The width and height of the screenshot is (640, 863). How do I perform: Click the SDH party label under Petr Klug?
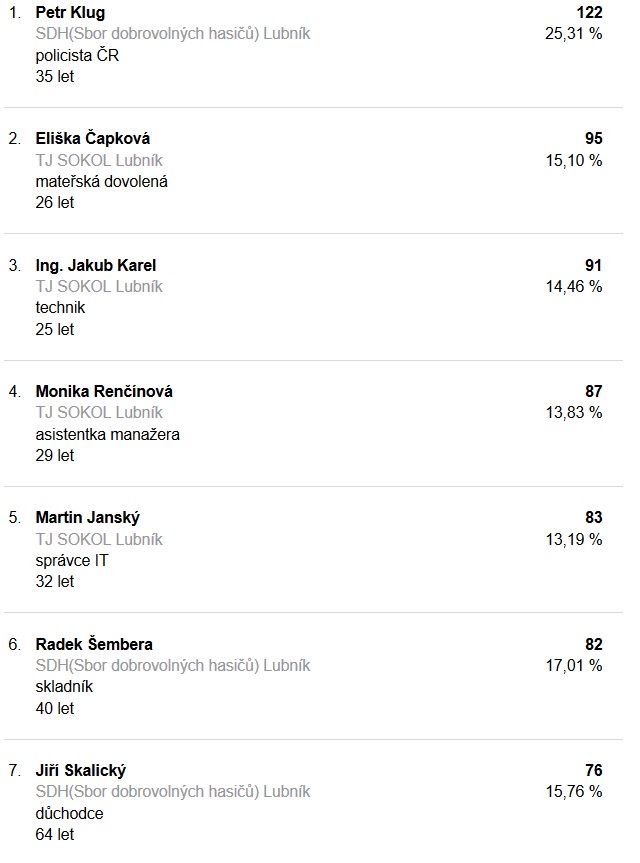coord(172,34)
